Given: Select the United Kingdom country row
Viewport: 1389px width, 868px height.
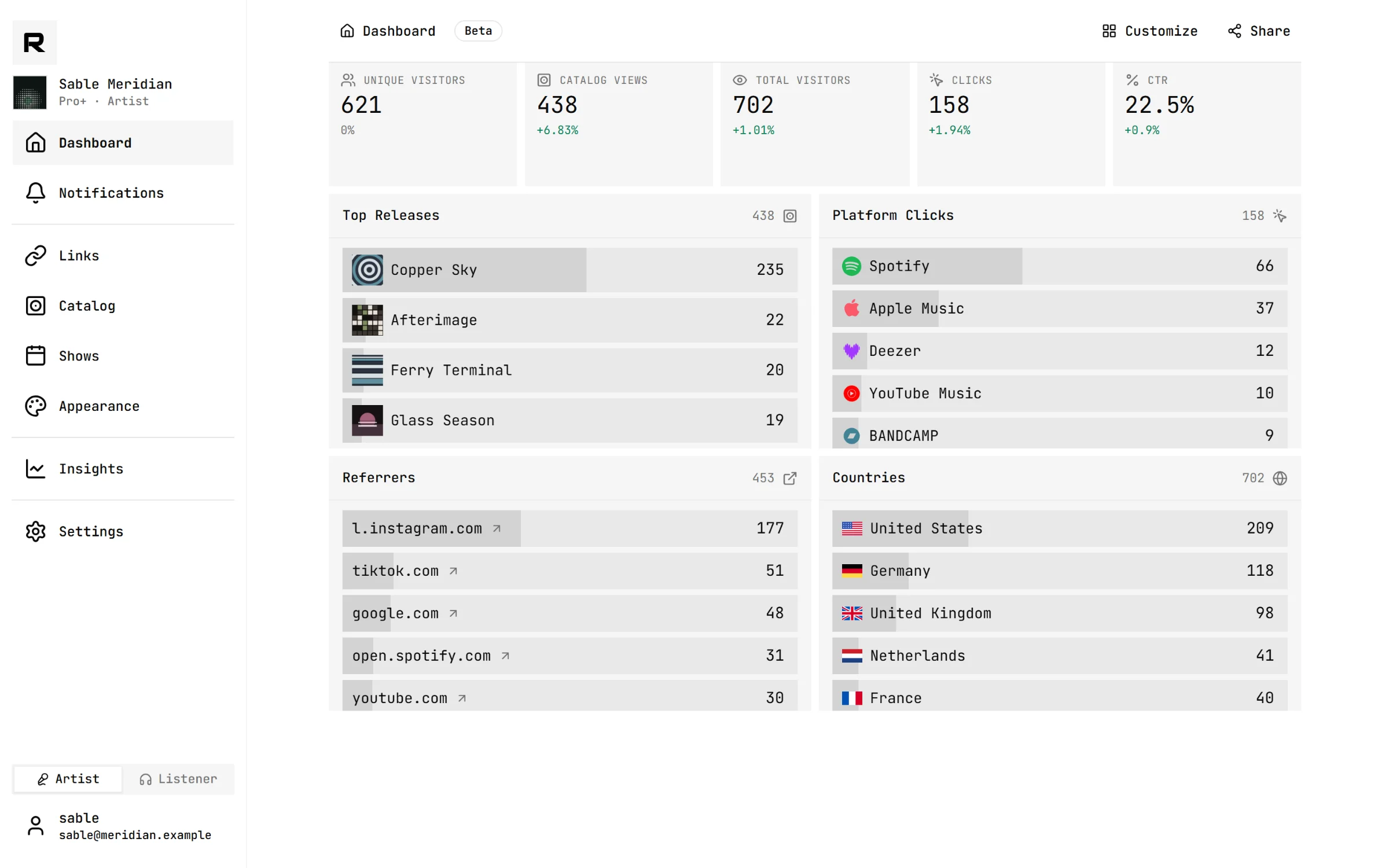Looking at the screenshot, I should click(x=1059, y=613).
